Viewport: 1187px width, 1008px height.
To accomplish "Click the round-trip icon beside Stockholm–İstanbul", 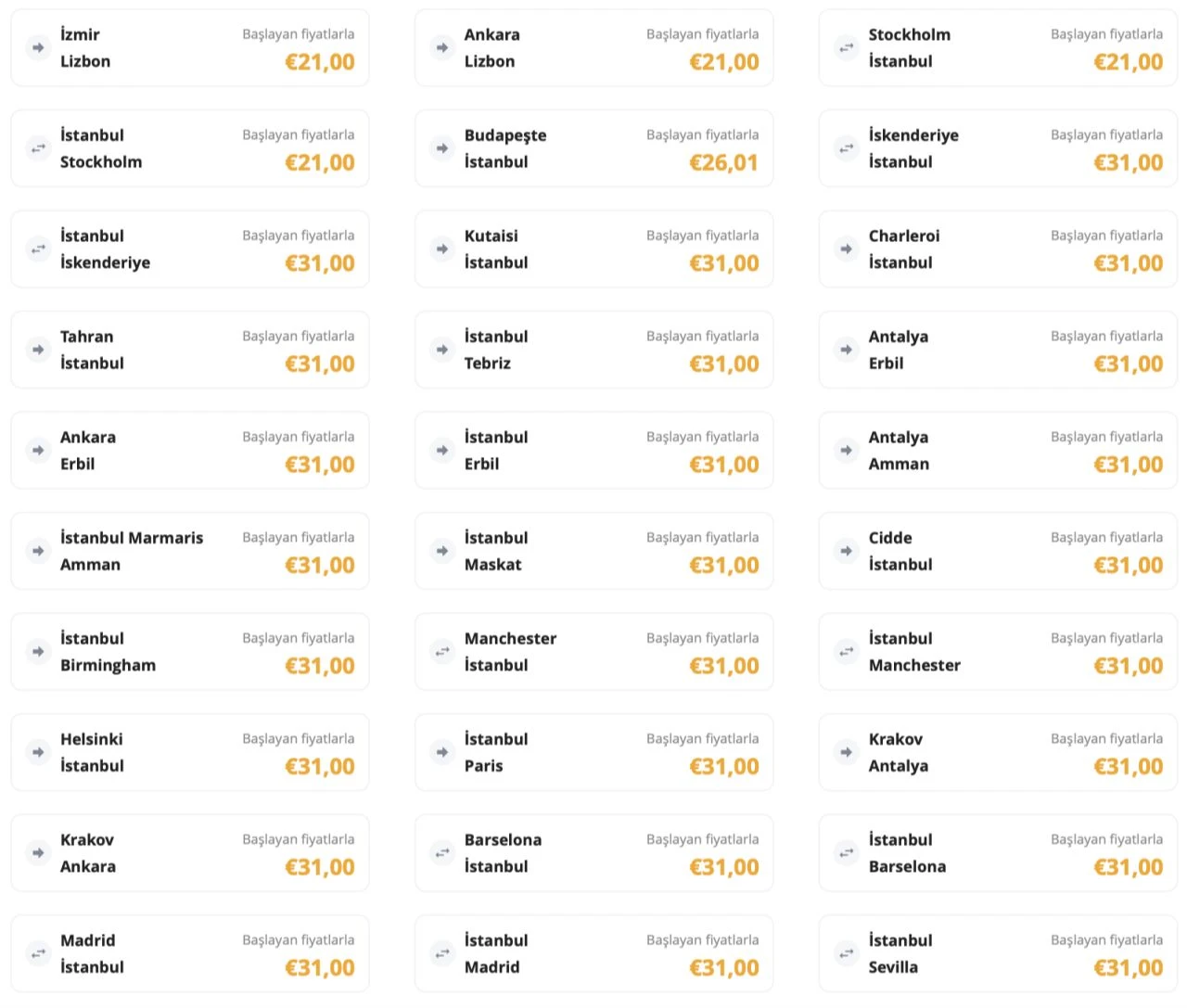I will pyautogui.click(x=846, y=47).
